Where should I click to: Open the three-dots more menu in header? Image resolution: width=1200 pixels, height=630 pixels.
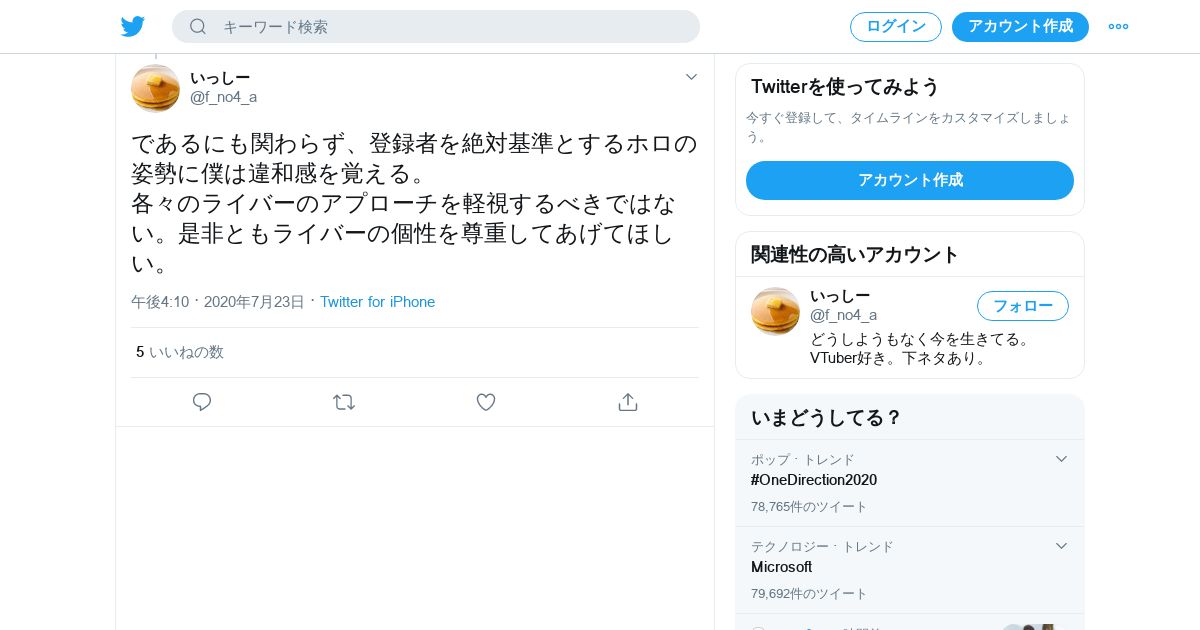1118,27
